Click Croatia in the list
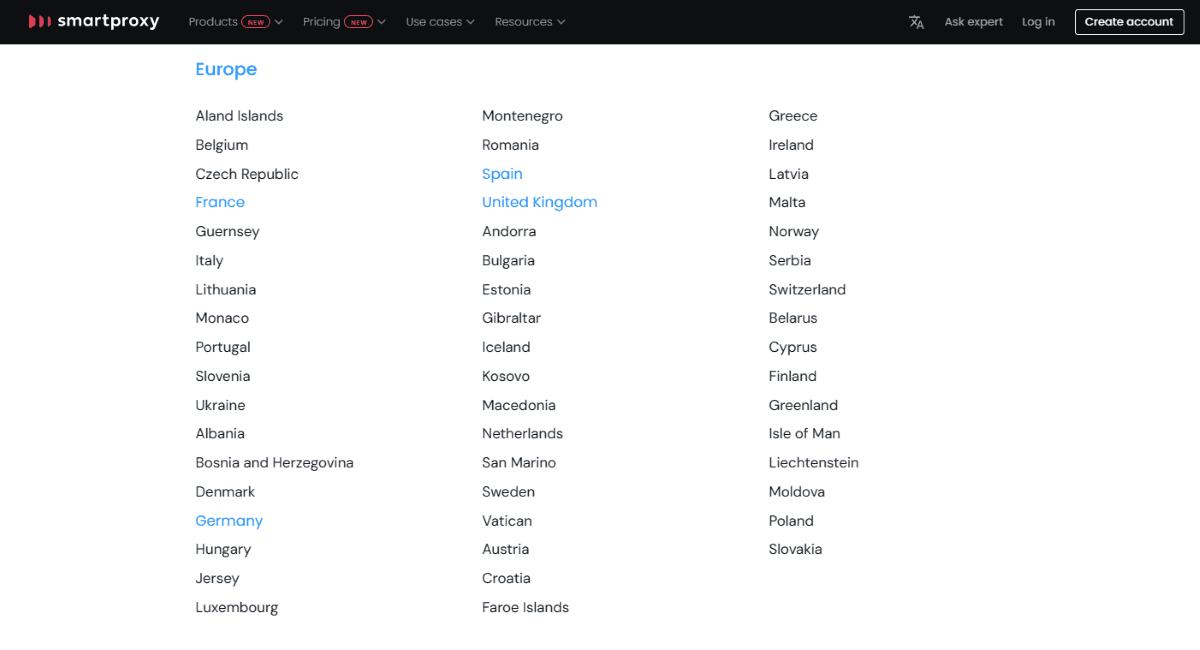This screenshot has height=650, width=1200. point(506,578)
